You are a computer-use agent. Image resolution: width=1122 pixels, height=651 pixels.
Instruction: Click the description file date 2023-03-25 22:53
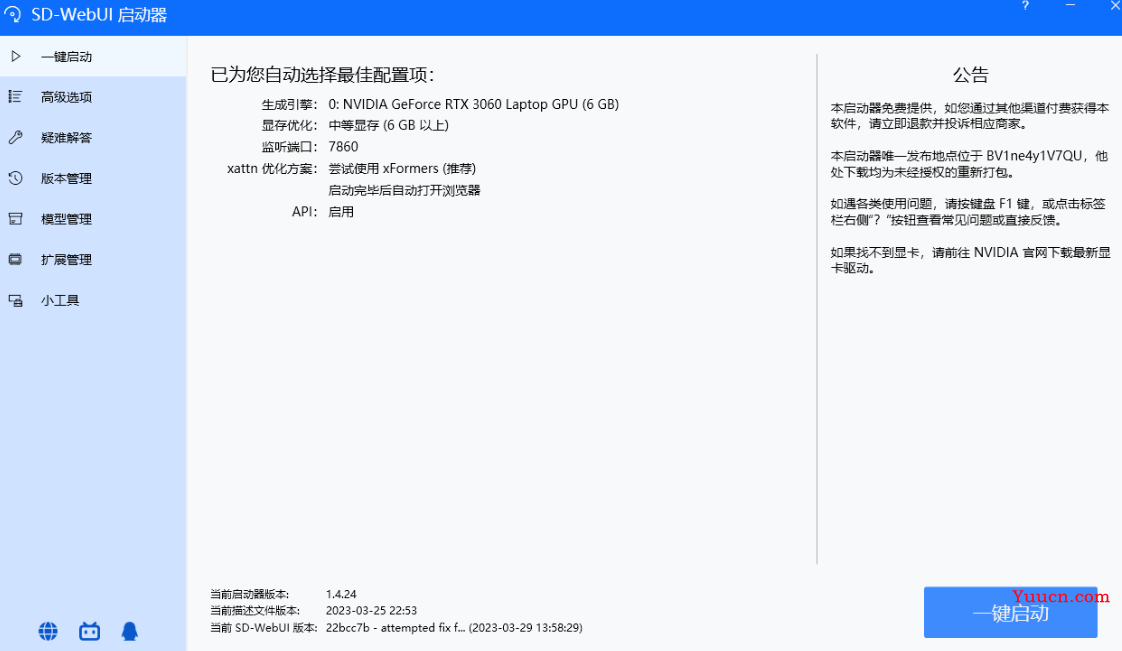tap(371, 610)
